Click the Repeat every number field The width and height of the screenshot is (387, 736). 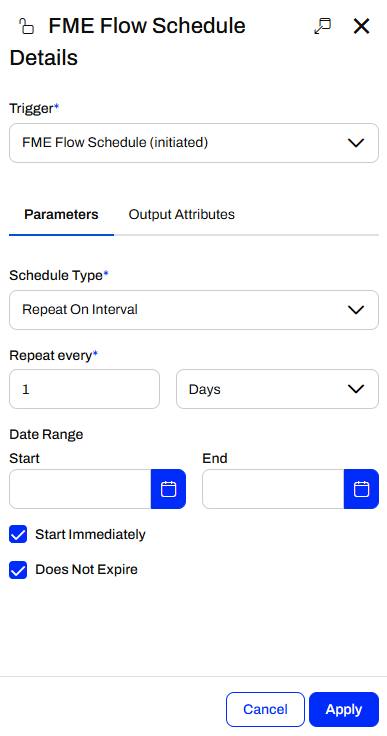85,389
